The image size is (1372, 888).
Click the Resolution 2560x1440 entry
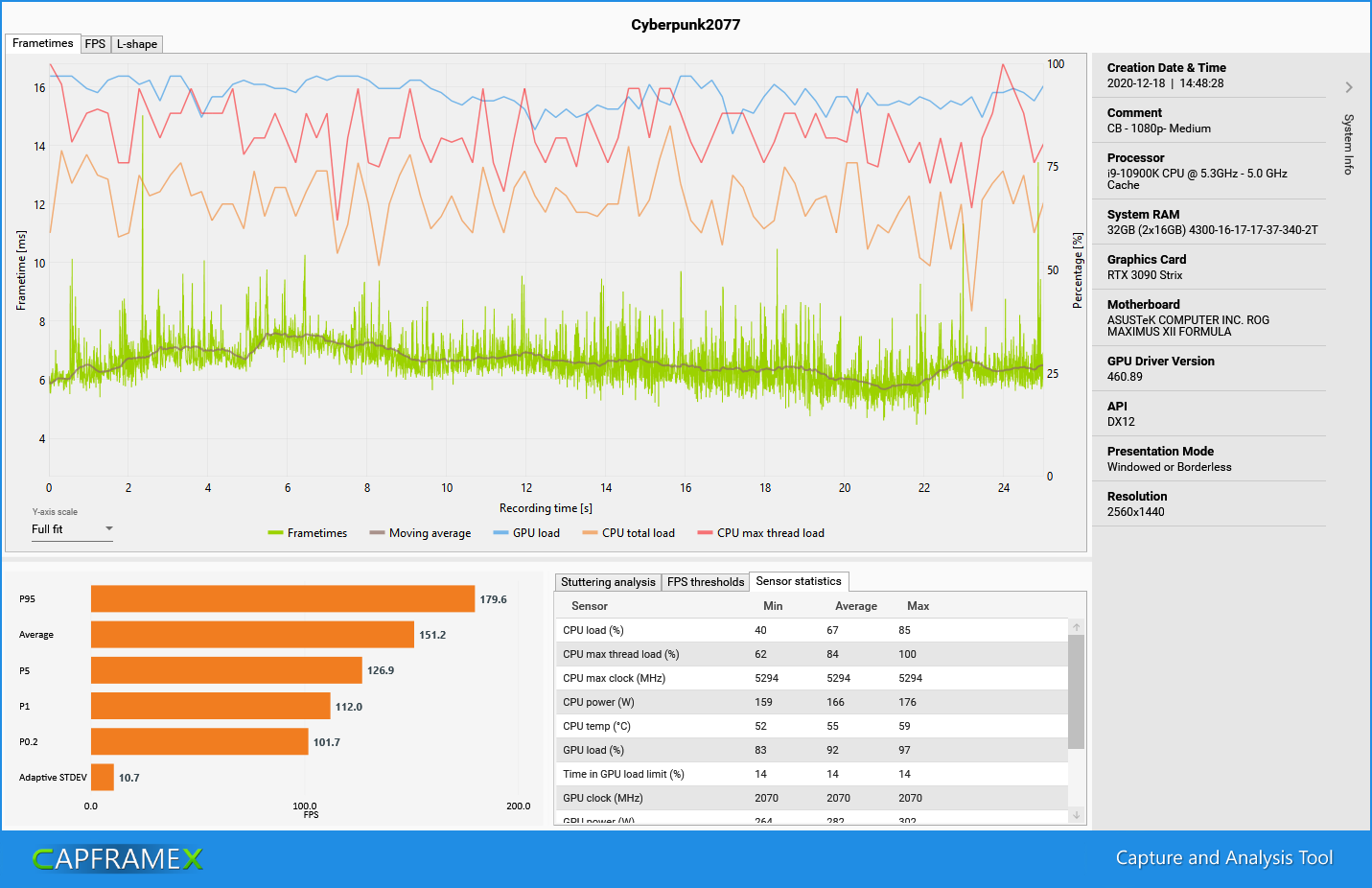[1209, 504]
